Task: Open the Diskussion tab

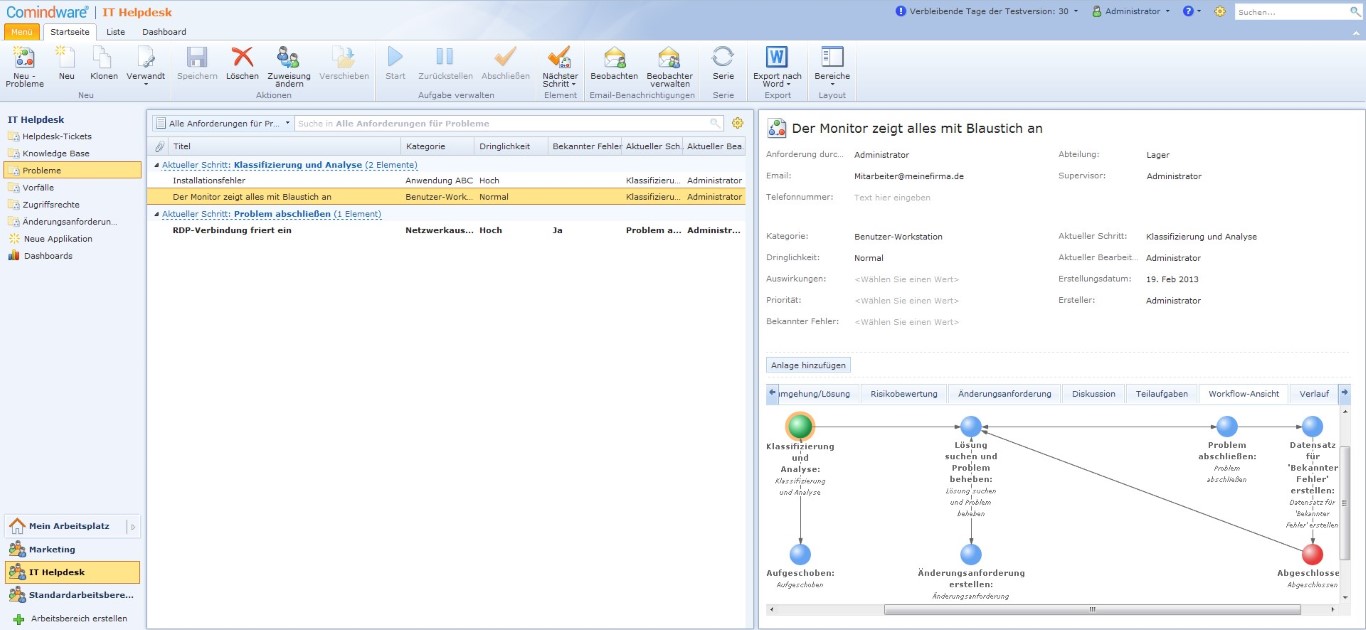Action: tap(1093, 393)
